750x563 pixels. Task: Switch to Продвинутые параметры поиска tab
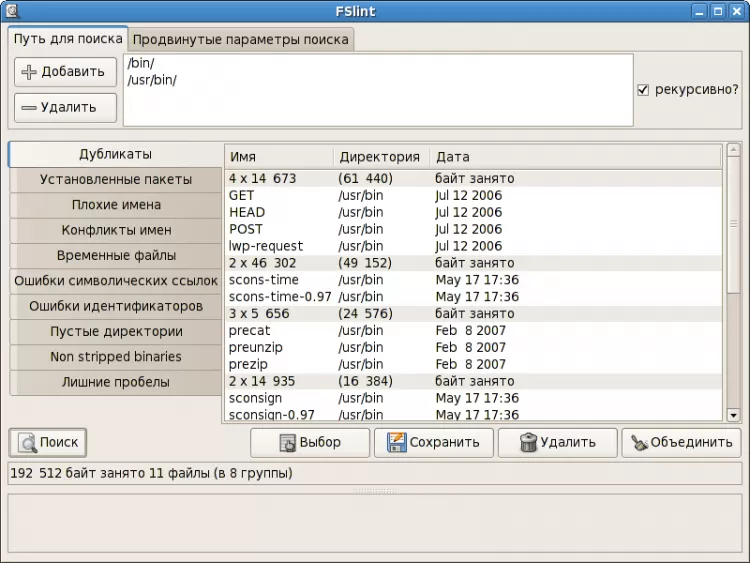click(x=241, y=39)
